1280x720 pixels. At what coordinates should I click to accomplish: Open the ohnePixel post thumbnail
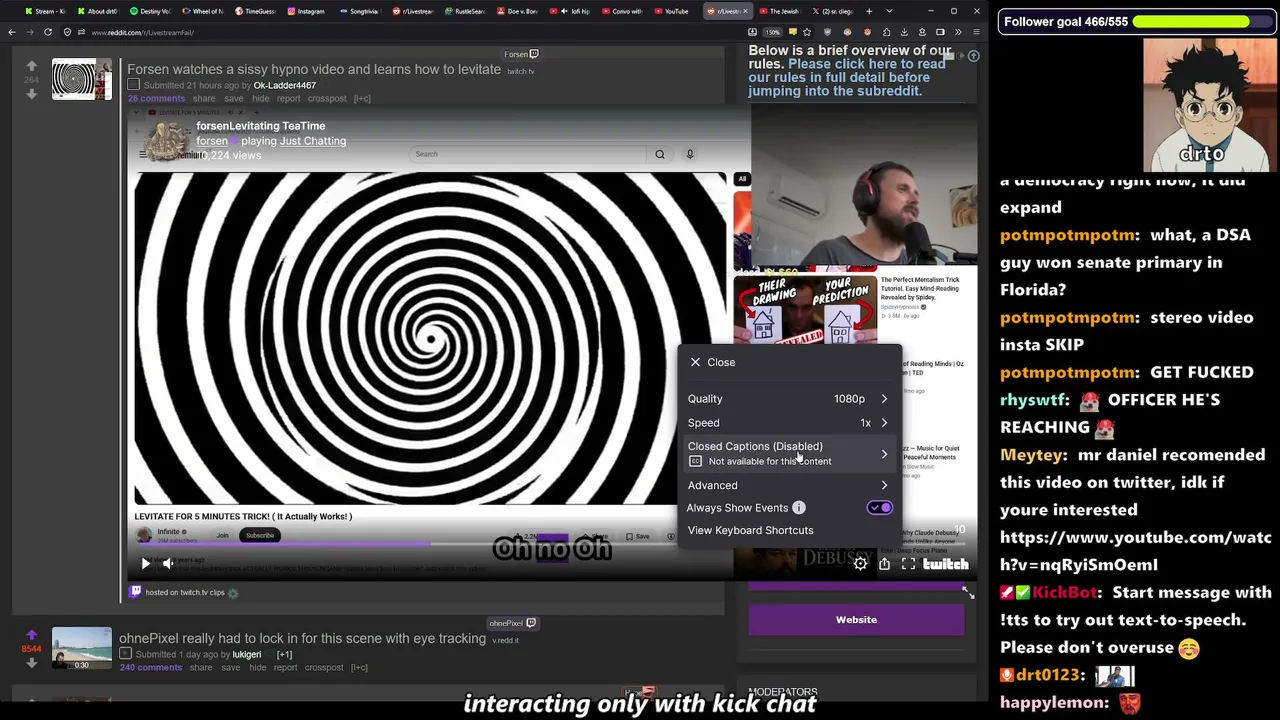pos(82,648)
